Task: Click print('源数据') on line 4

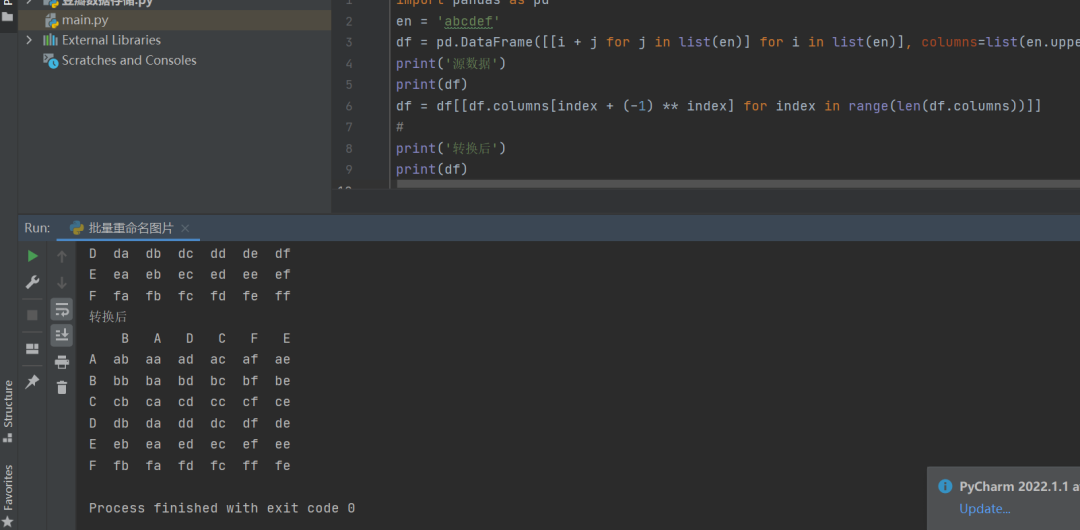Action: point(451,64)
